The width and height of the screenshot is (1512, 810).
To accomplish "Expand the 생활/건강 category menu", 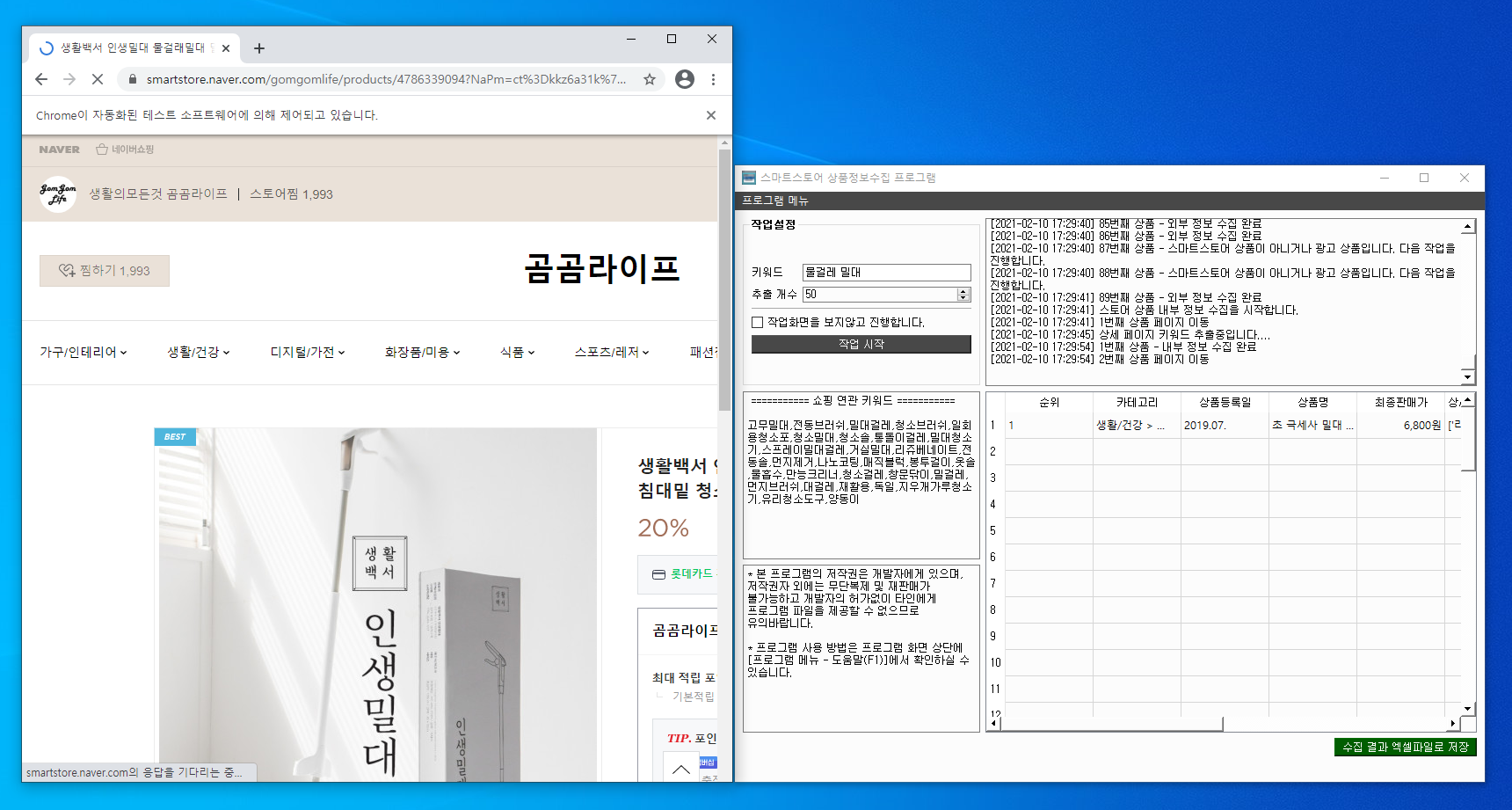I will coord(199,352).
